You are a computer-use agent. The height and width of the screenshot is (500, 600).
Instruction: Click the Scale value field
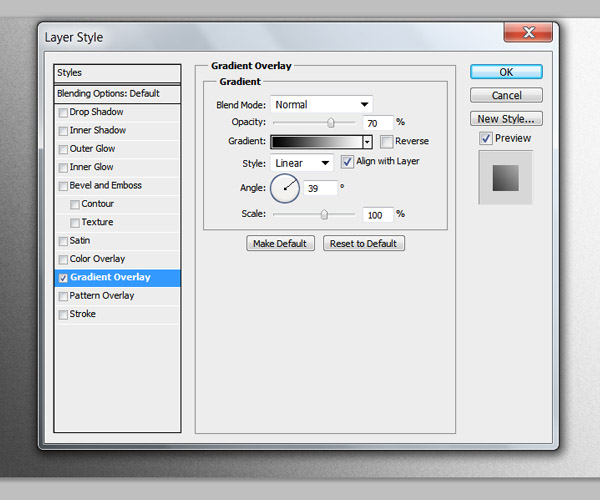378,215
